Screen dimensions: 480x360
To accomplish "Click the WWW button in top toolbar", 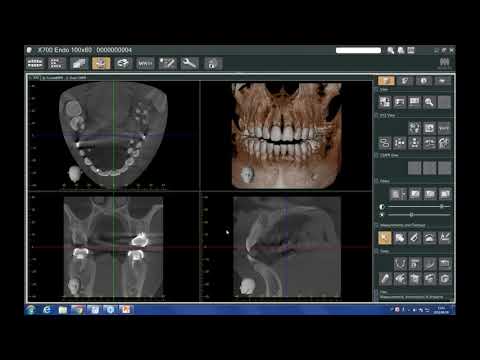I will coord(145,63).
